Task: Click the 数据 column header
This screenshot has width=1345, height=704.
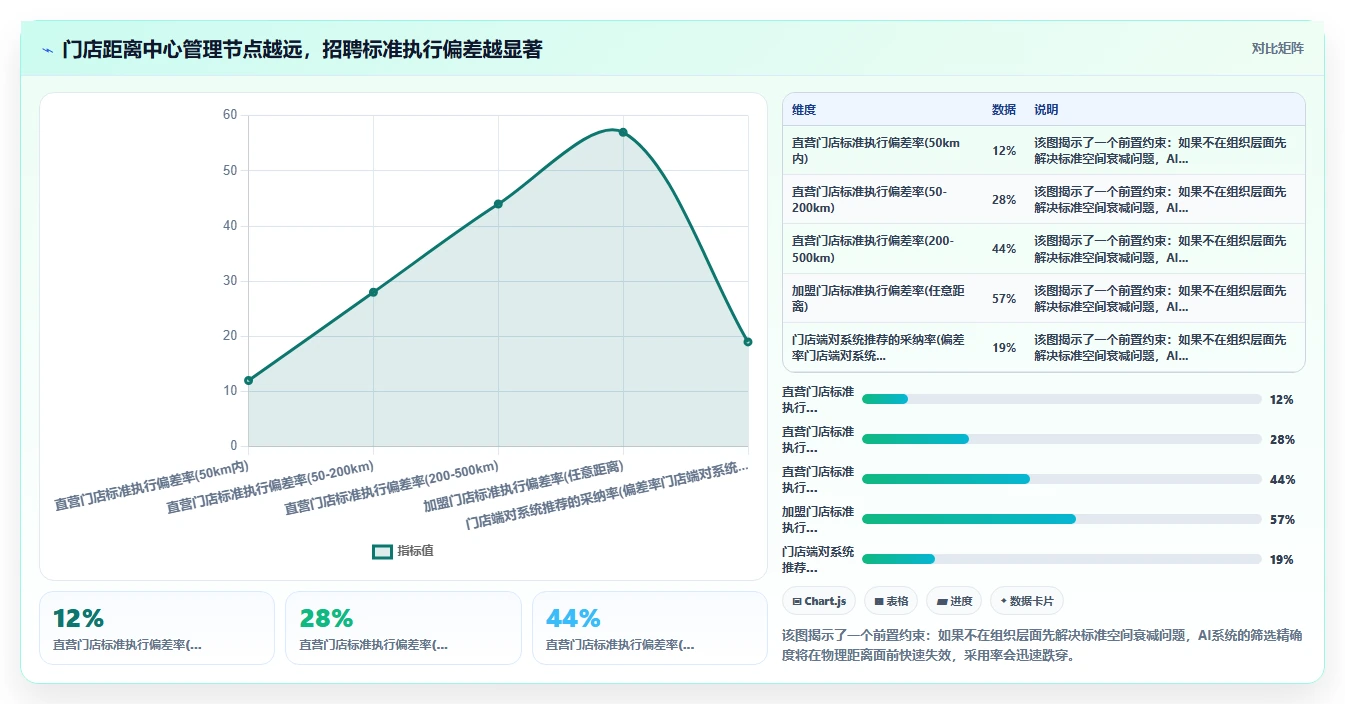Action: 1004,110
